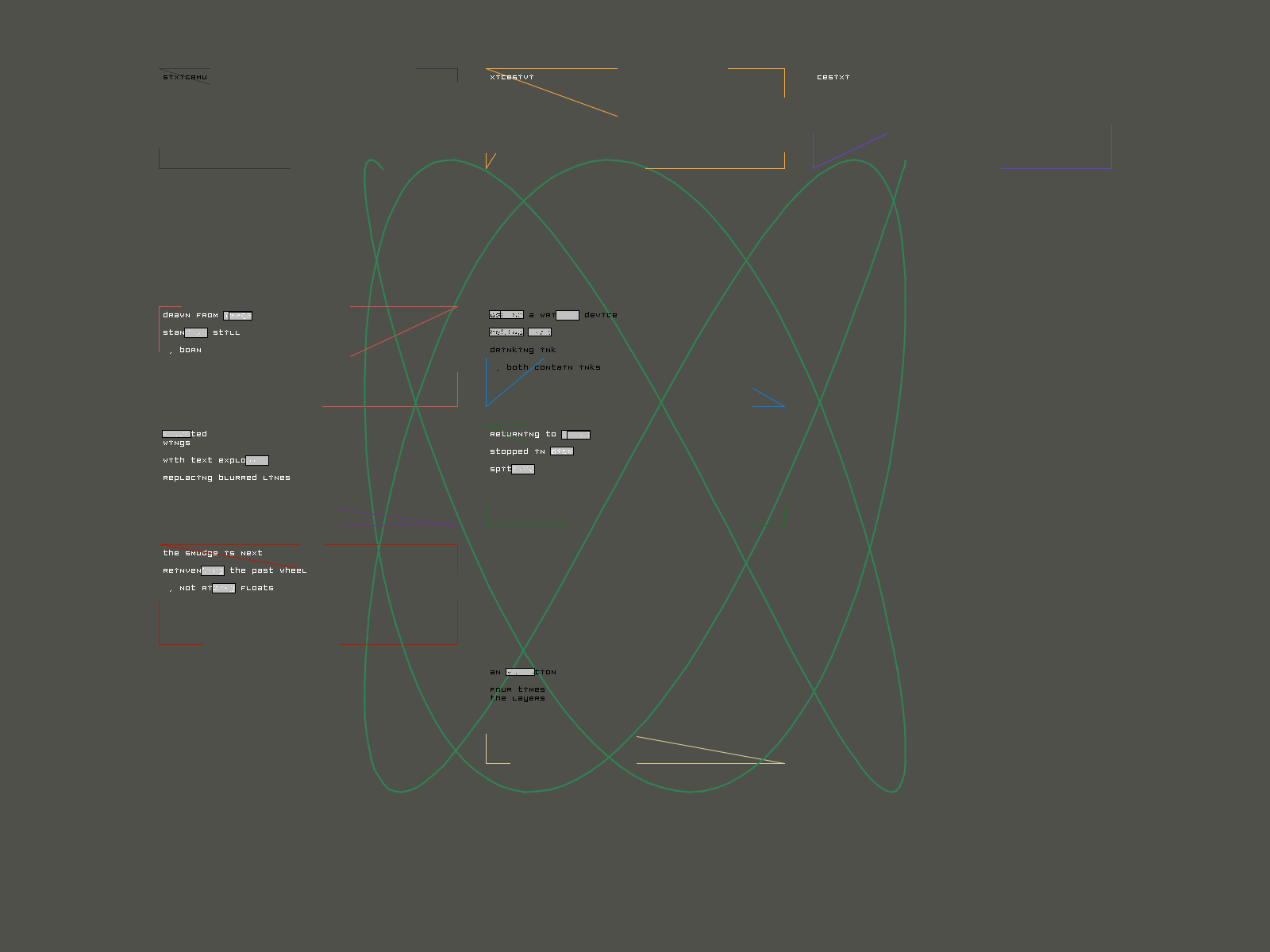
Task: Click "the past wheel" text
Action: [267, 570]
